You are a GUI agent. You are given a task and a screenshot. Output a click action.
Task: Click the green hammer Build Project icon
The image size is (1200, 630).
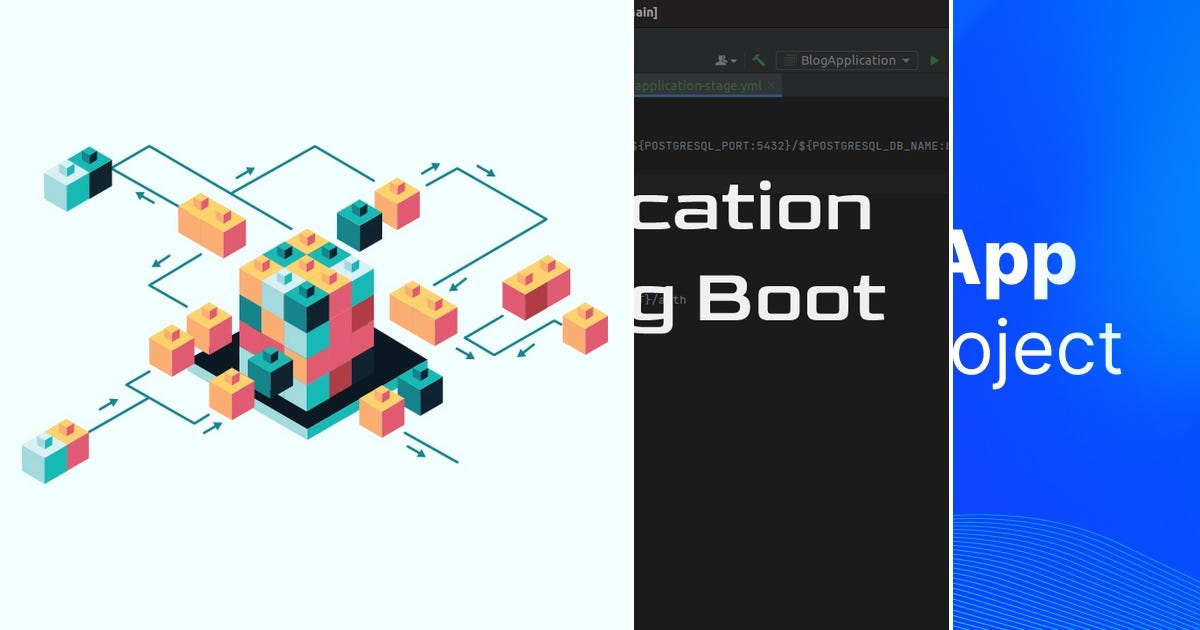coord(759,60)
